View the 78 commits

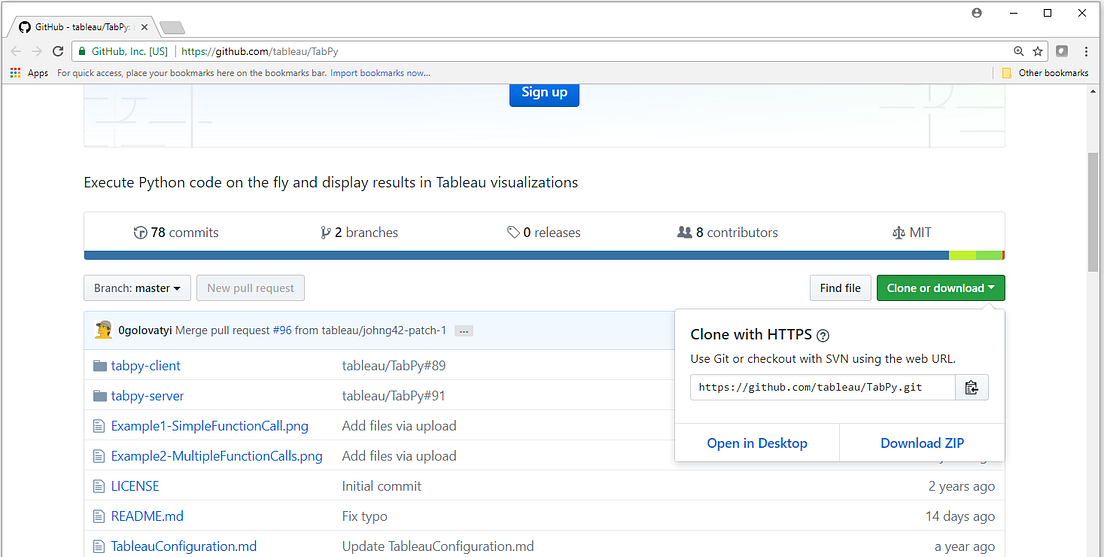176,232
